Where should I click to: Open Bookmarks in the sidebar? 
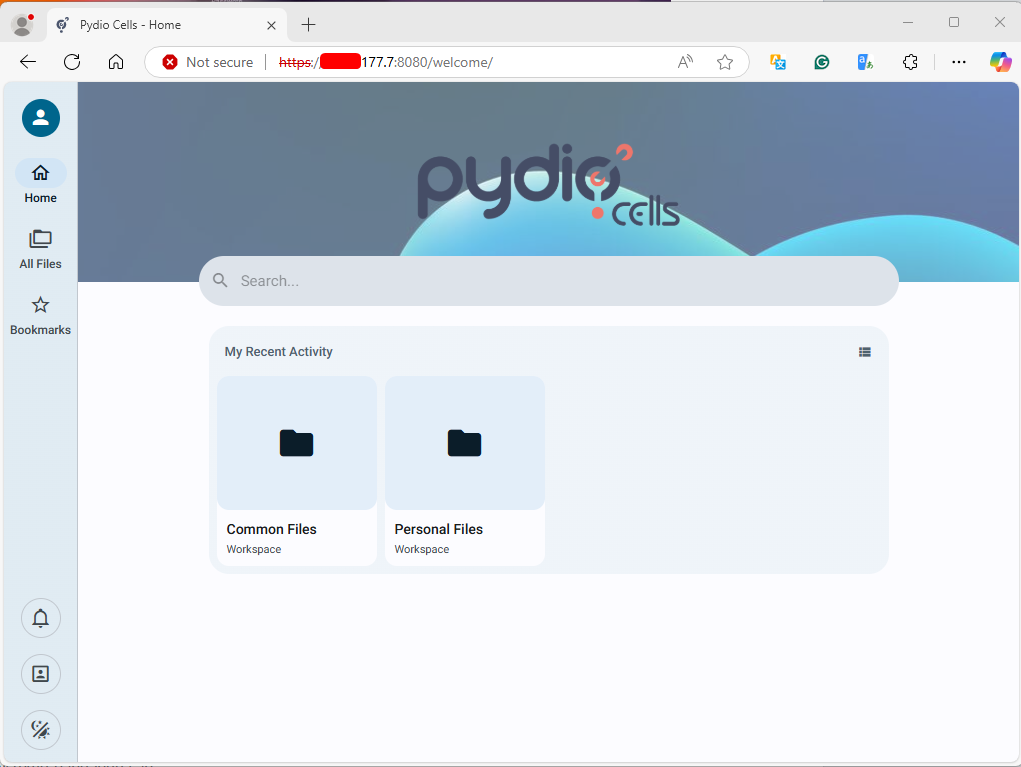pos(40,316)
